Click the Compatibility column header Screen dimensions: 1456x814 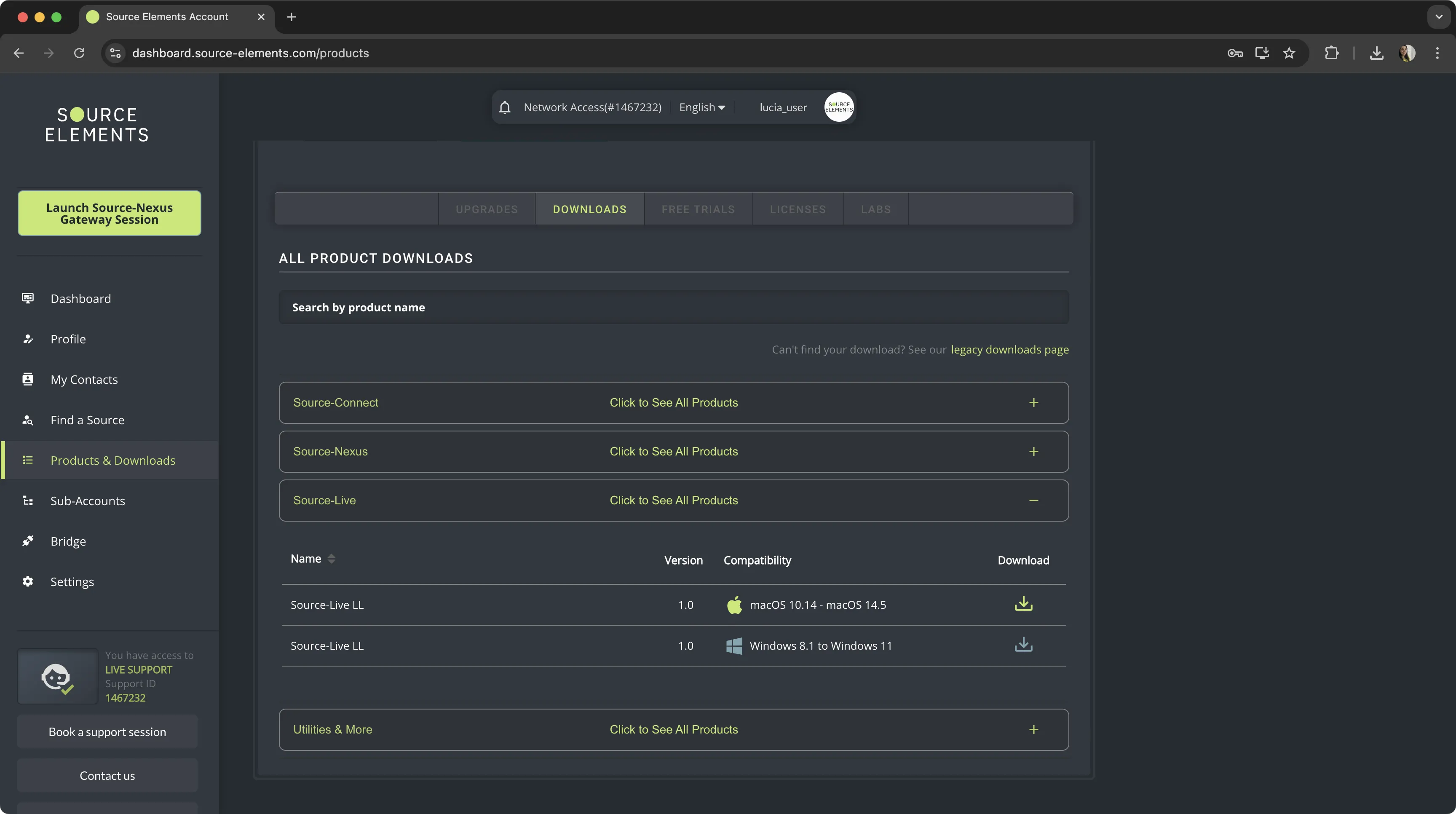(x=757, y=560)
